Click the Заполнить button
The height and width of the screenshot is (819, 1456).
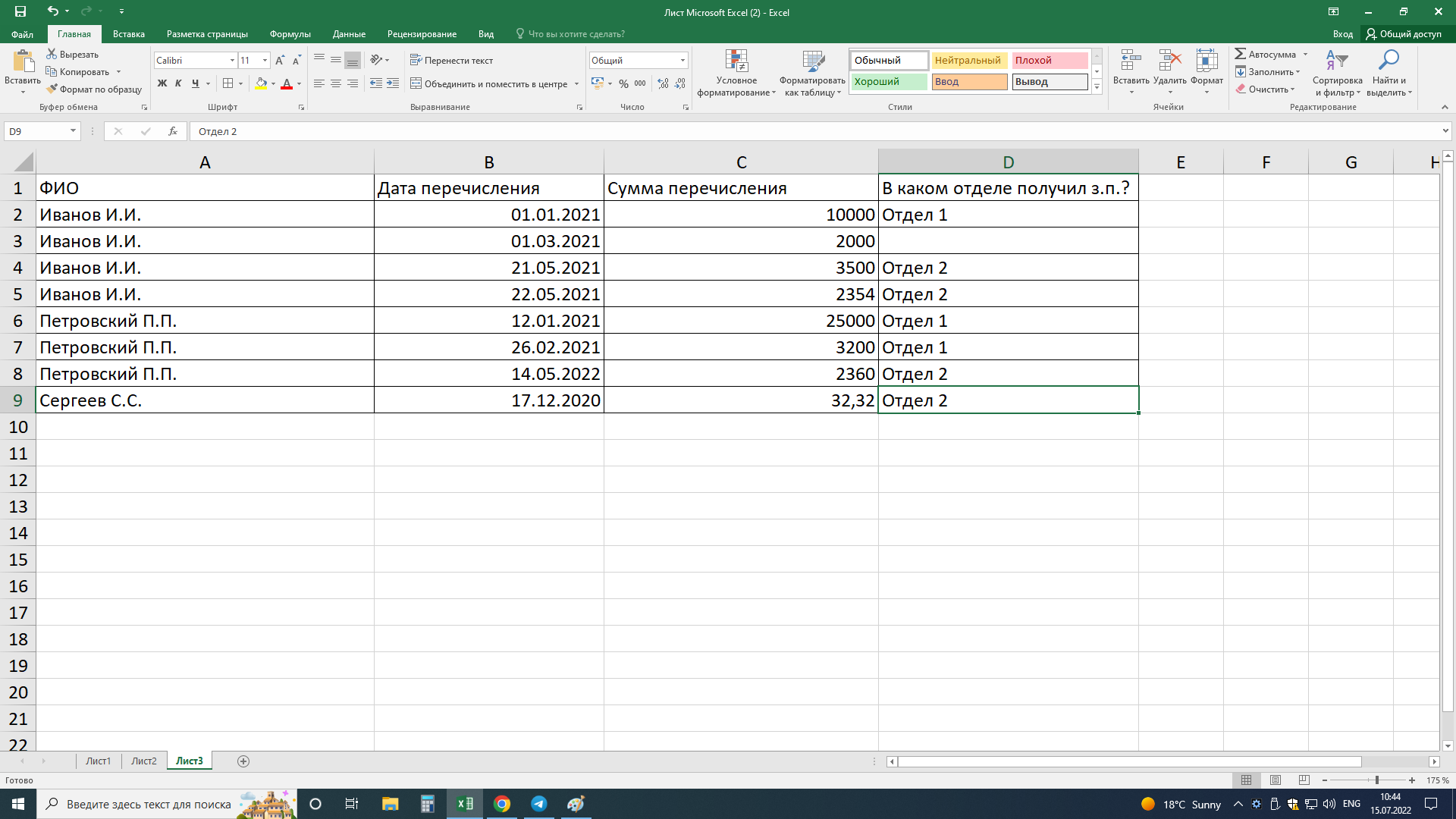tap(1266, 71)
